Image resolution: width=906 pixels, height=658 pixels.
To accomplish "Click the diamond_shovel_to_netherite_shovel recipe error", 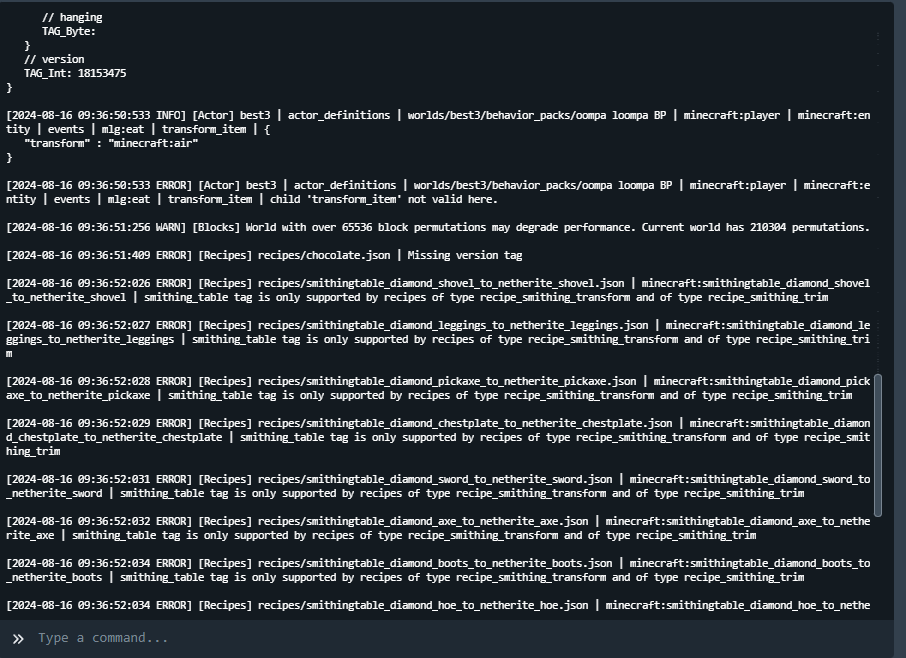I will tap(438, 290).
